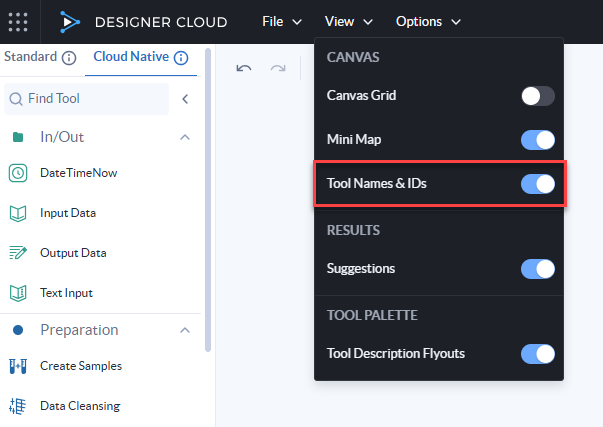Enable the Canvas Grid toggle
Screen dimensions: 603x427
[x=537, y=96]
